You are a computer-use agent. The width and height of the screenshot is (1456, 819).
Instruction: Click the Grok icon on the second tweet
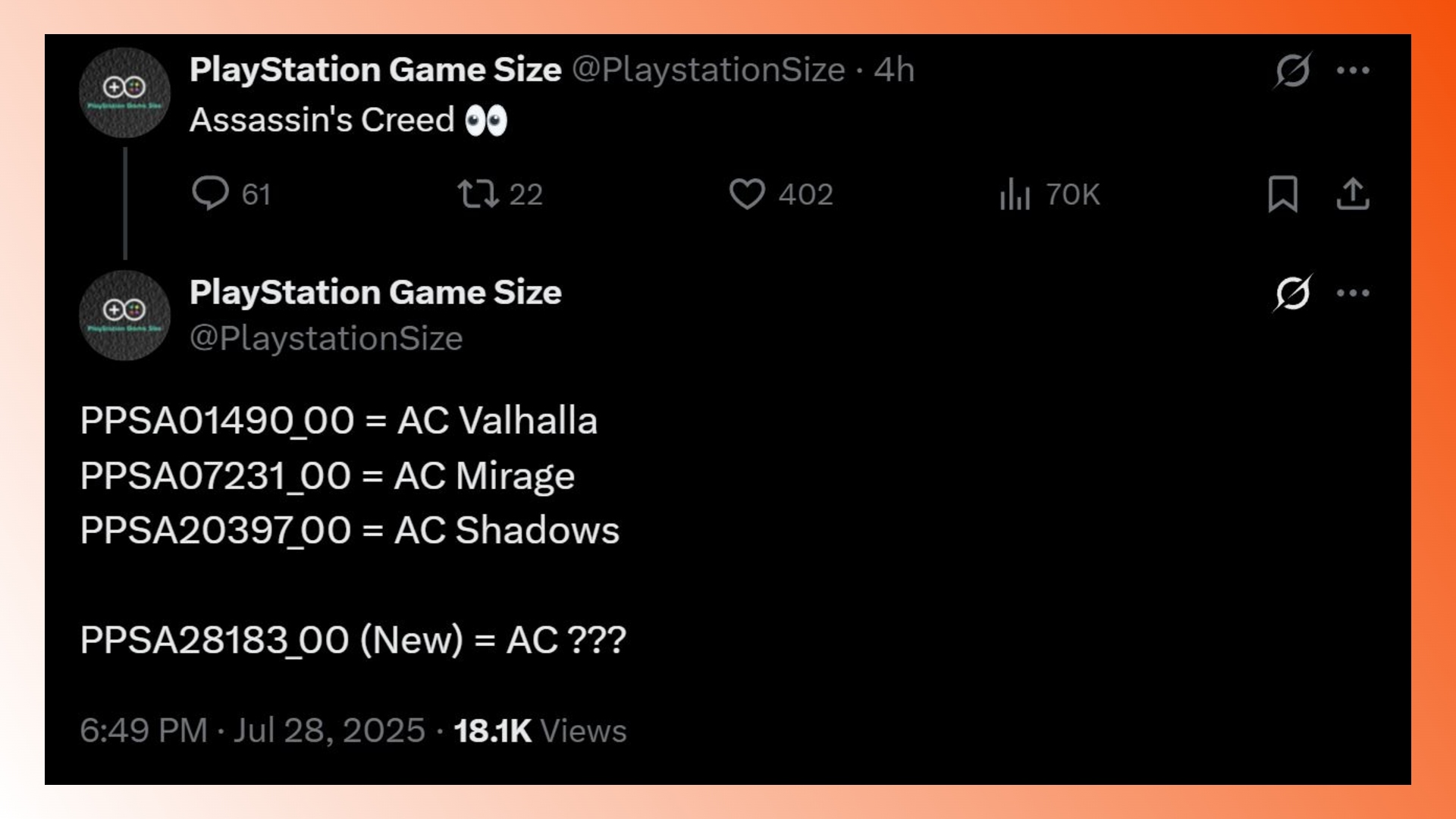click(1292, 293)
